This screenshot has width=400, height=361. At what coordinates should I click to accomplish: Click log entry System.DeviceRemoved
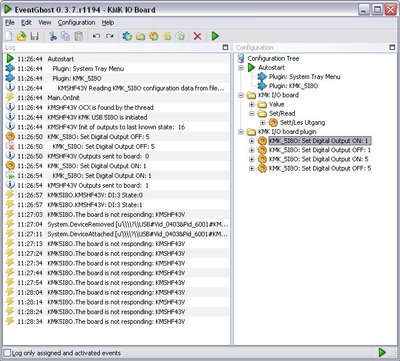138,224
